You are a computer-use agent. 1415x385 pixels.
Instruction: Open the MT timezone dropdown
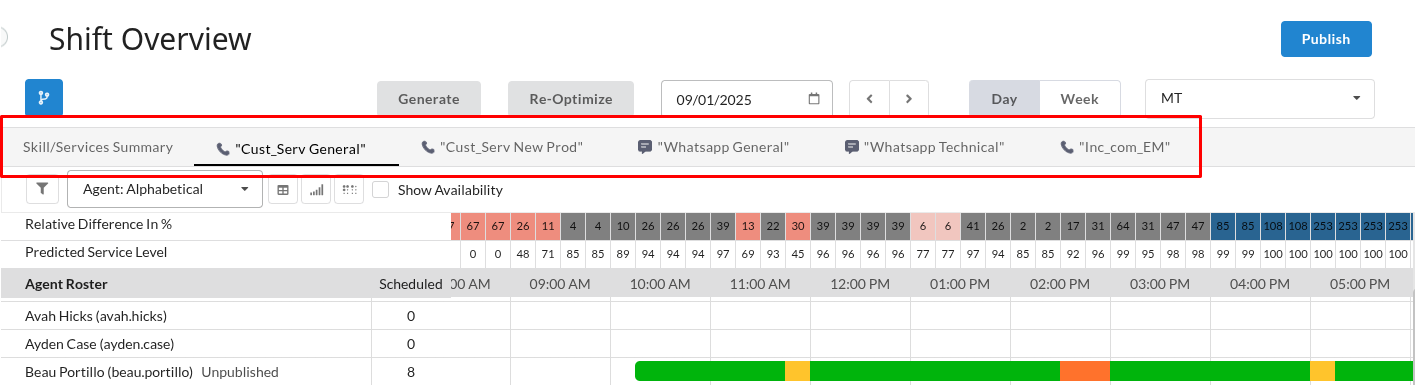click(x=1260, y=99)
